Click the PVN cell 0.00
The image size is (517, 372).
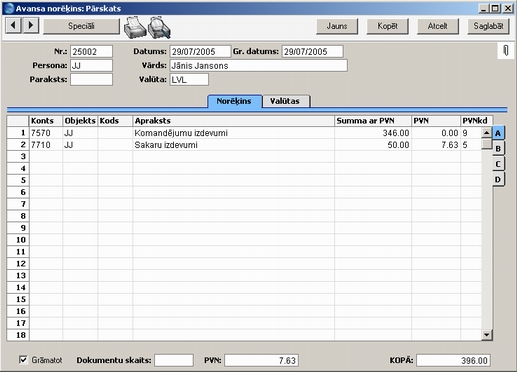tap(436, 133)
